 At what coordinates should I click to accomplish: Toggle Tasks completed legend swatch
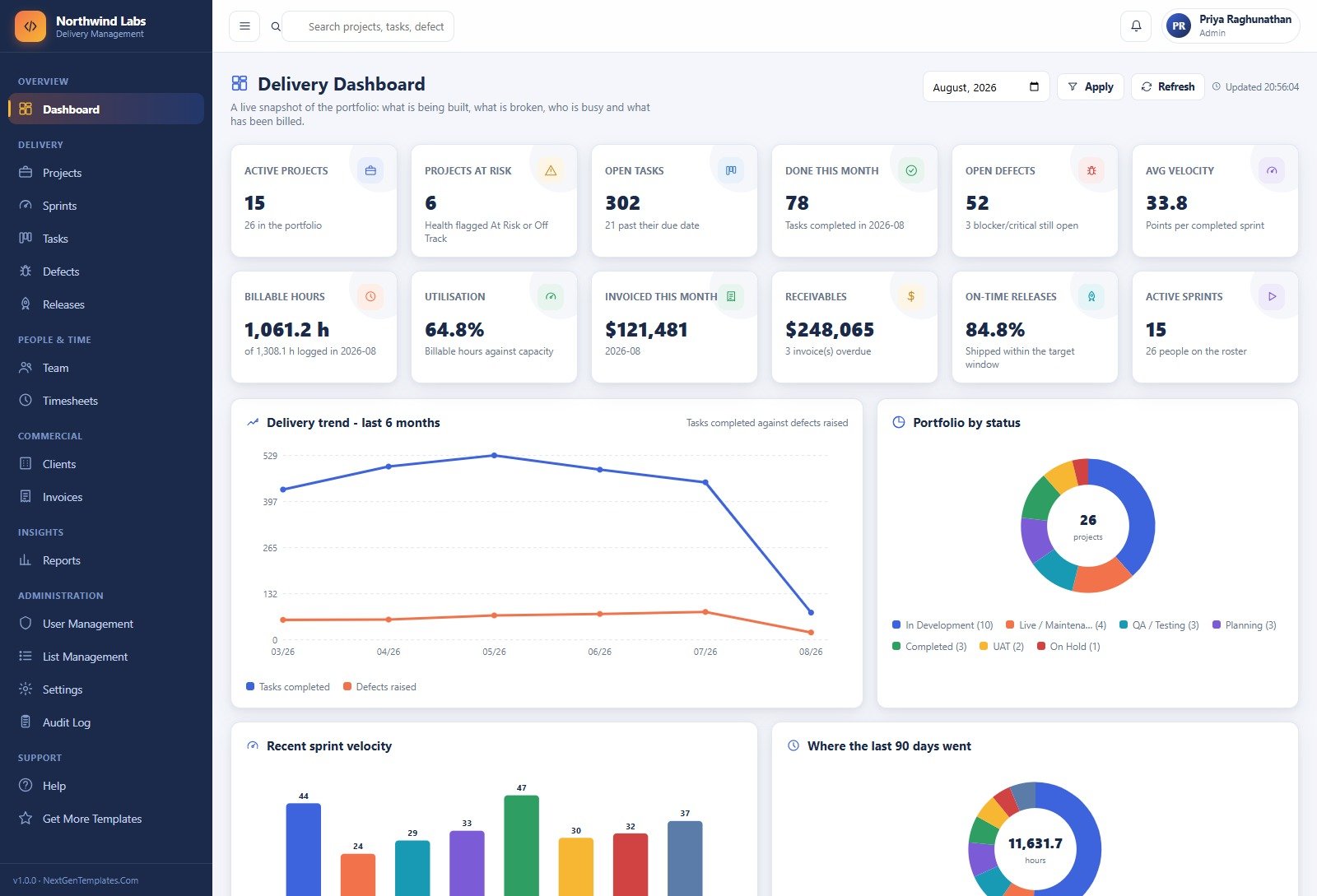250,686
